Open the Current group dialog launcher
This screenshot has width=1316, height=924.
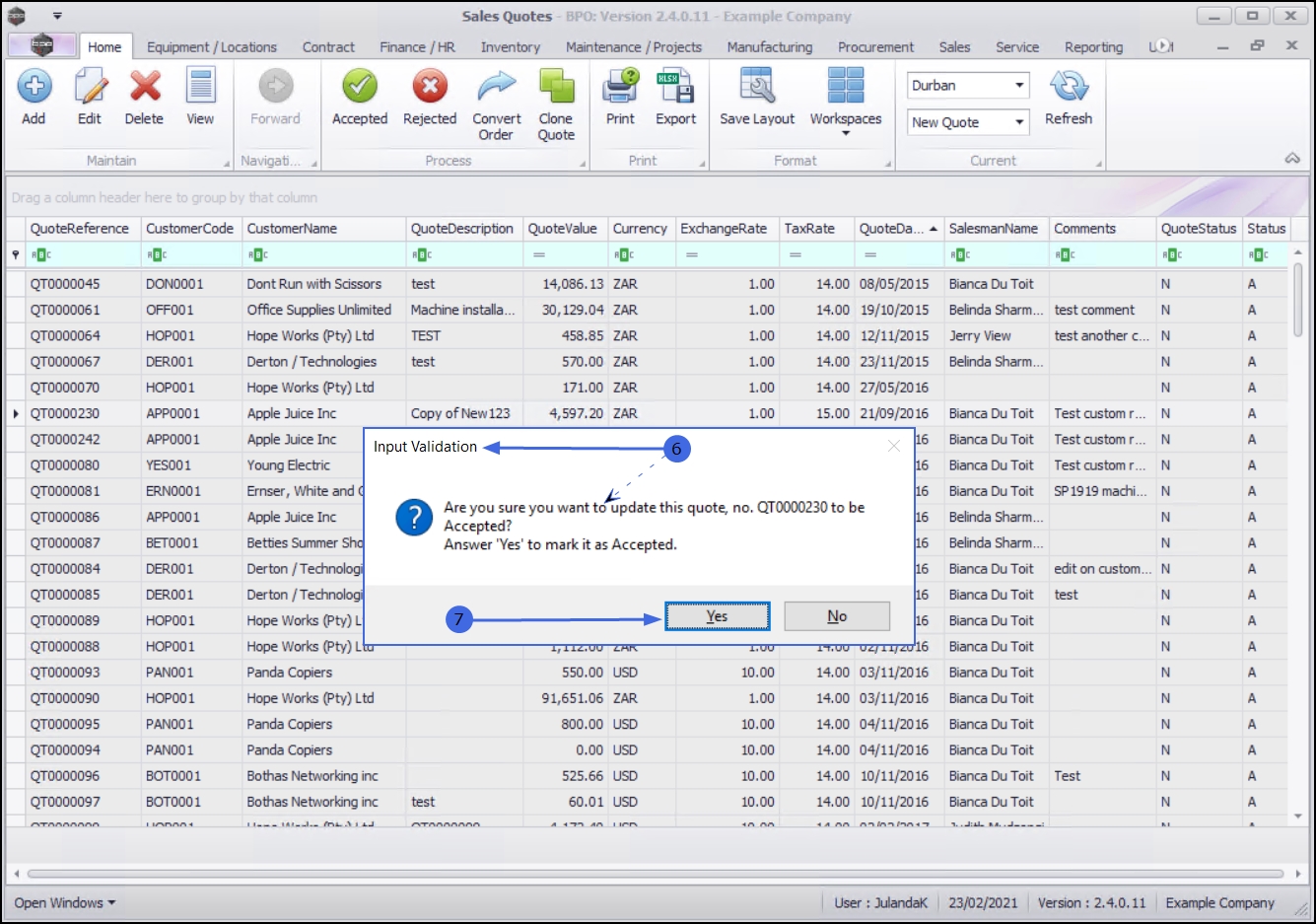pyautogui.click(x=1099, y=163)
